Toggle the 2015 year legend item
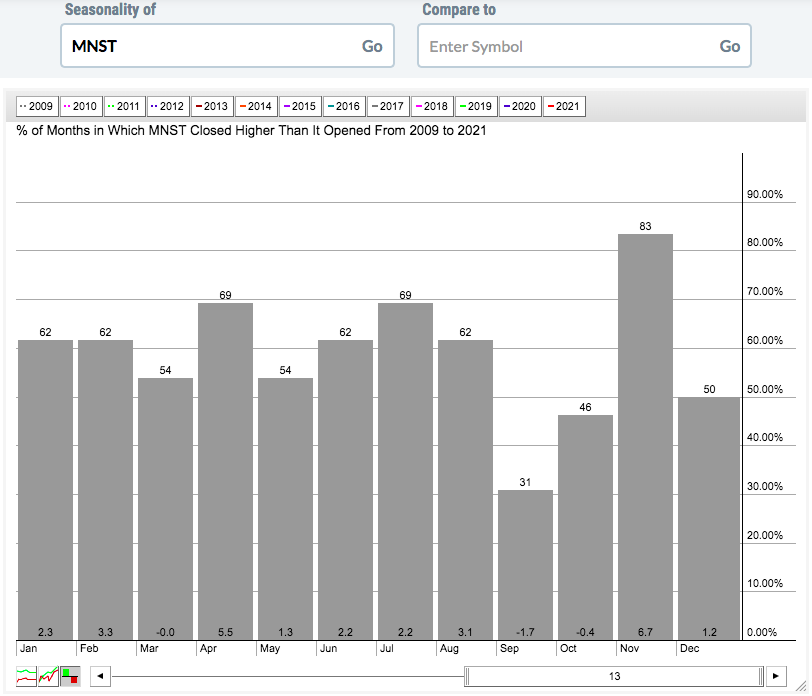Image resolution: width=812 pixels, height=696 pixels. 299,106
